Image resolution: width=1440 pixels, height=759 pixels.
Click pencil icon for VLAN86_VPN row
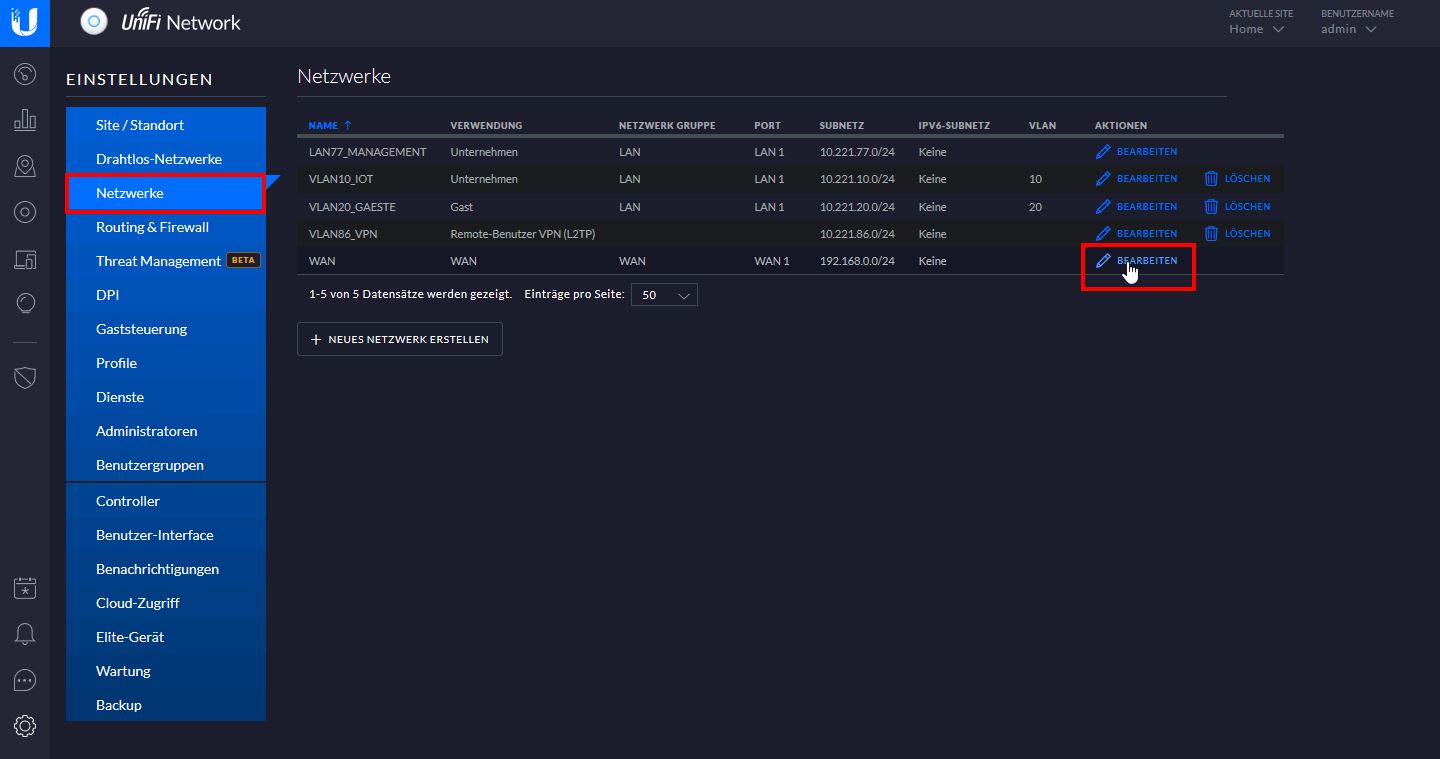[1103, 233]
